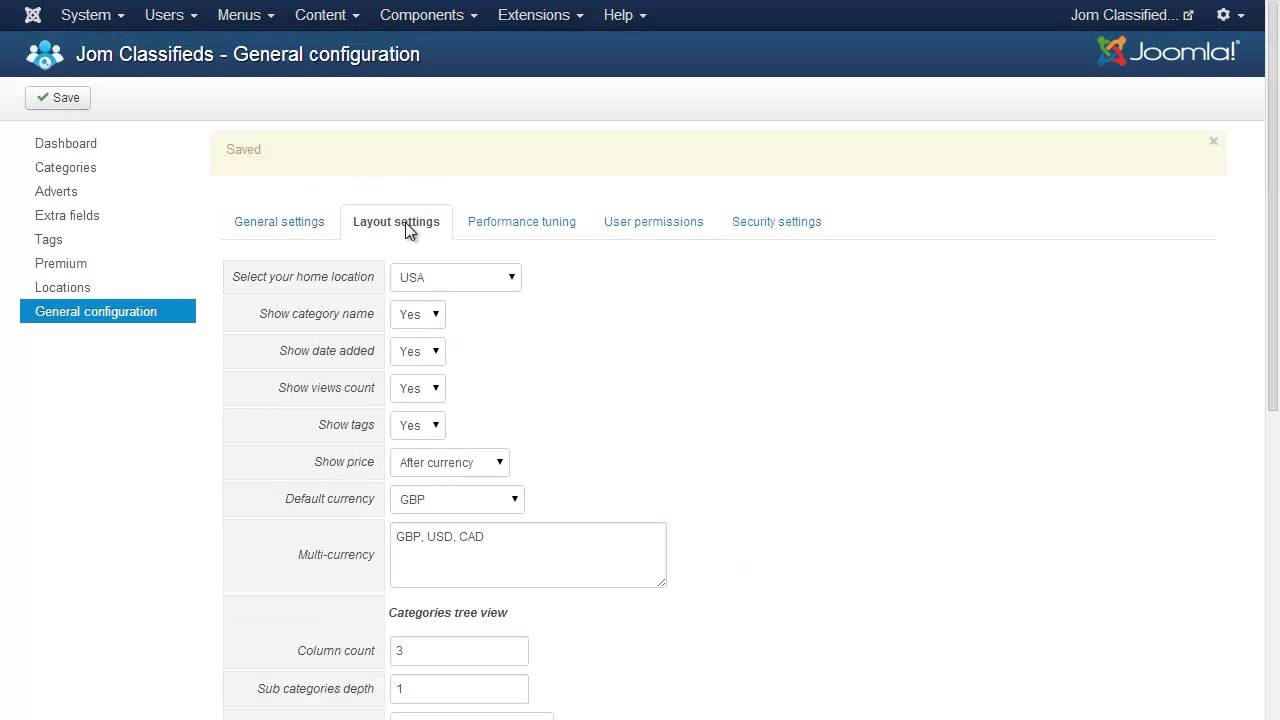This screenshot has height=720, width=1280.
Task: Switch to the Security settings tab
Action: tap(776, 222)
